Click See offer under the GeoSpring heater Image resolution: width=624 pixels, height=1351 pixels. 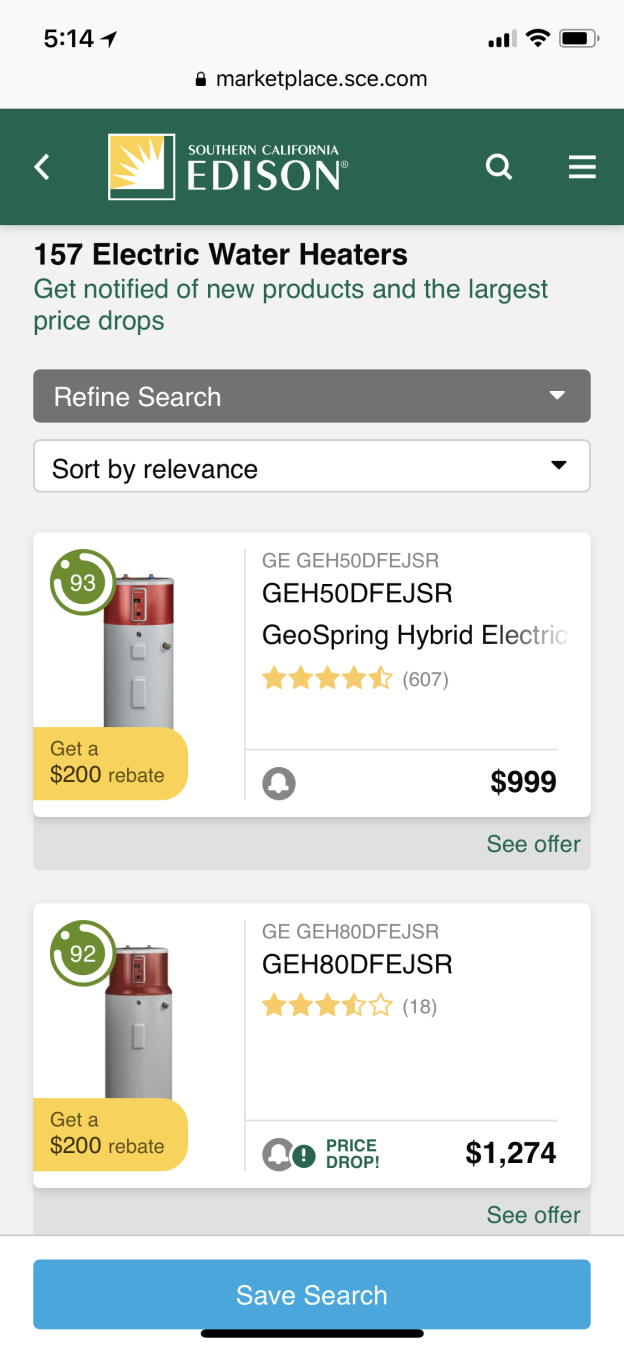click(x=533, y=844)
